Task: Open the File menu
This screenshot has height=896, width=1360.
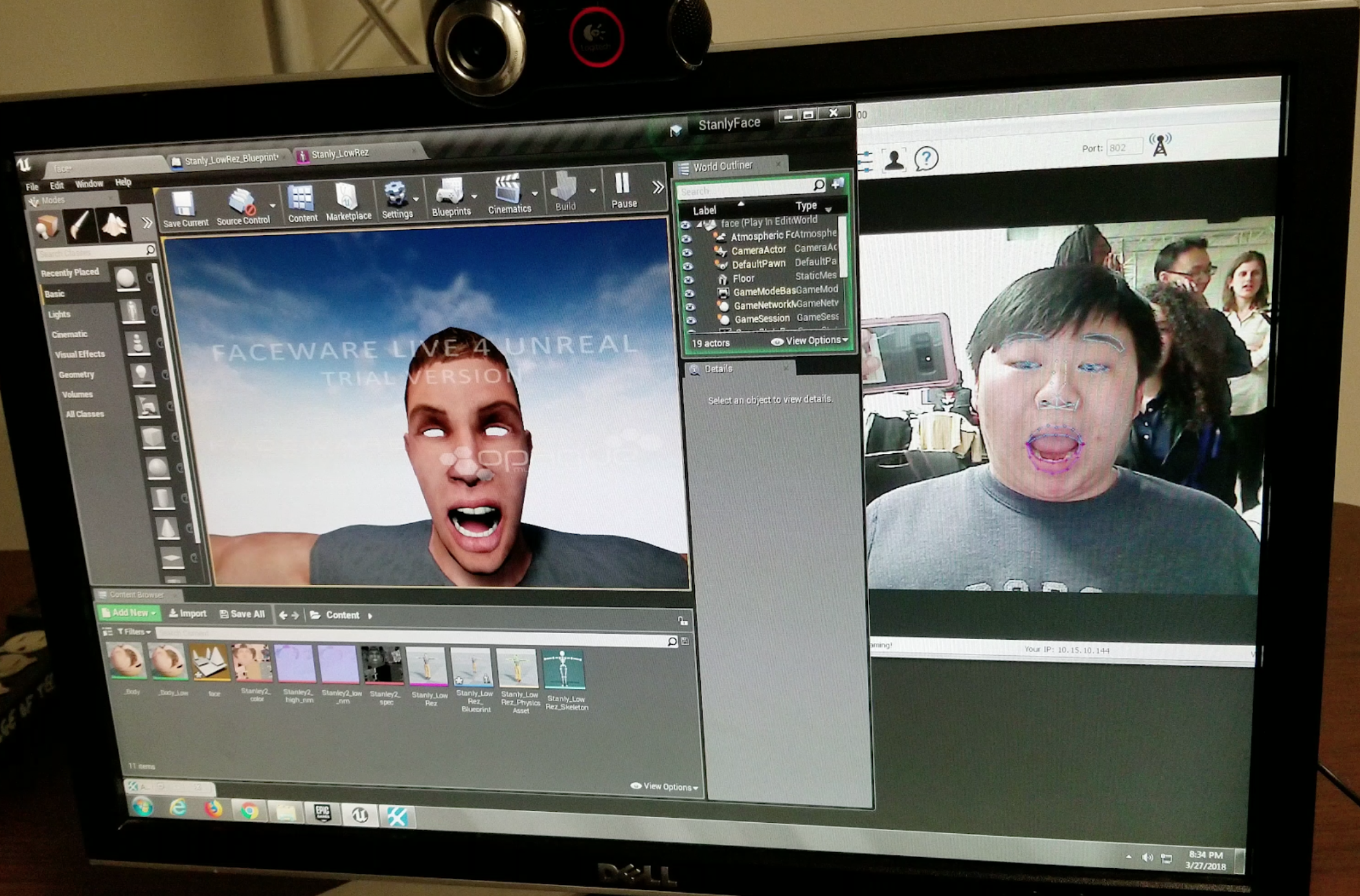Action: pos(32,187)
